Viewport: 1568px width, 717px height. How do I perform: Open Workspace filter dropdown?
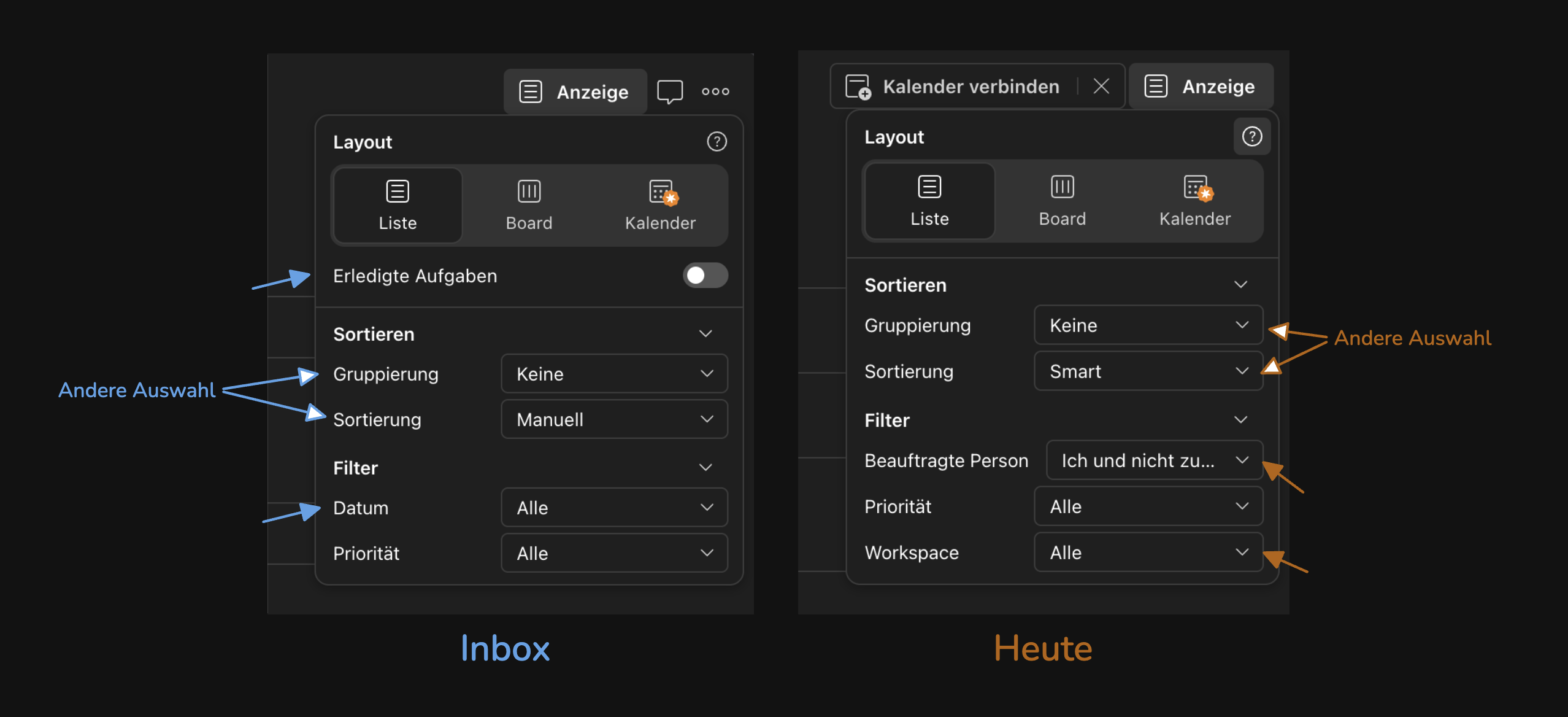click(1148, 552)
